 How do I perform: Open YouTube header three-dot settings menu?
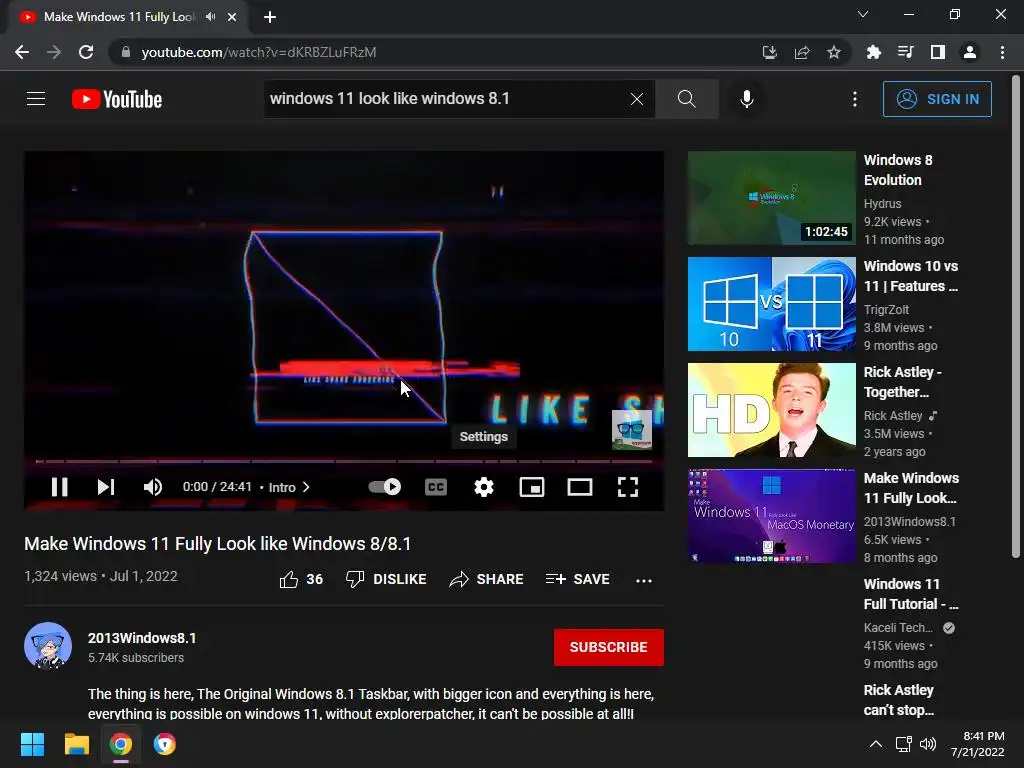pos(855,99)
